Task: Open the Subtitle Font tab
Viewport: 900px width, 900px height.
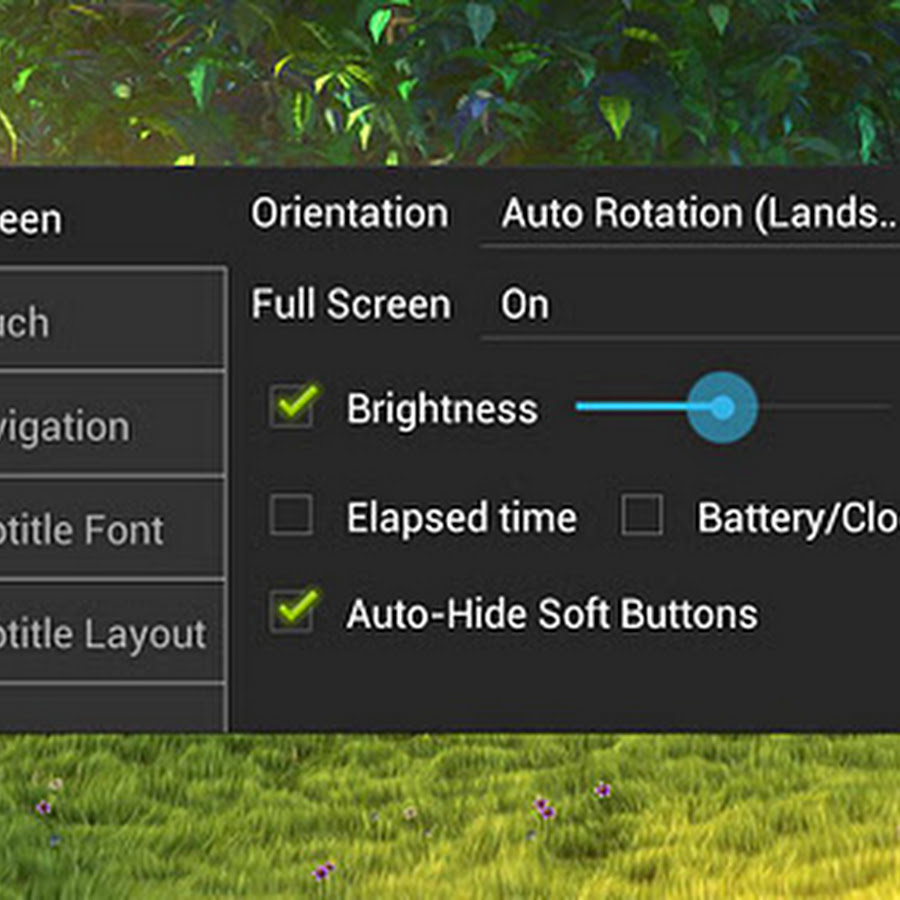Action: pyautogui.click(x=110, y=530)
